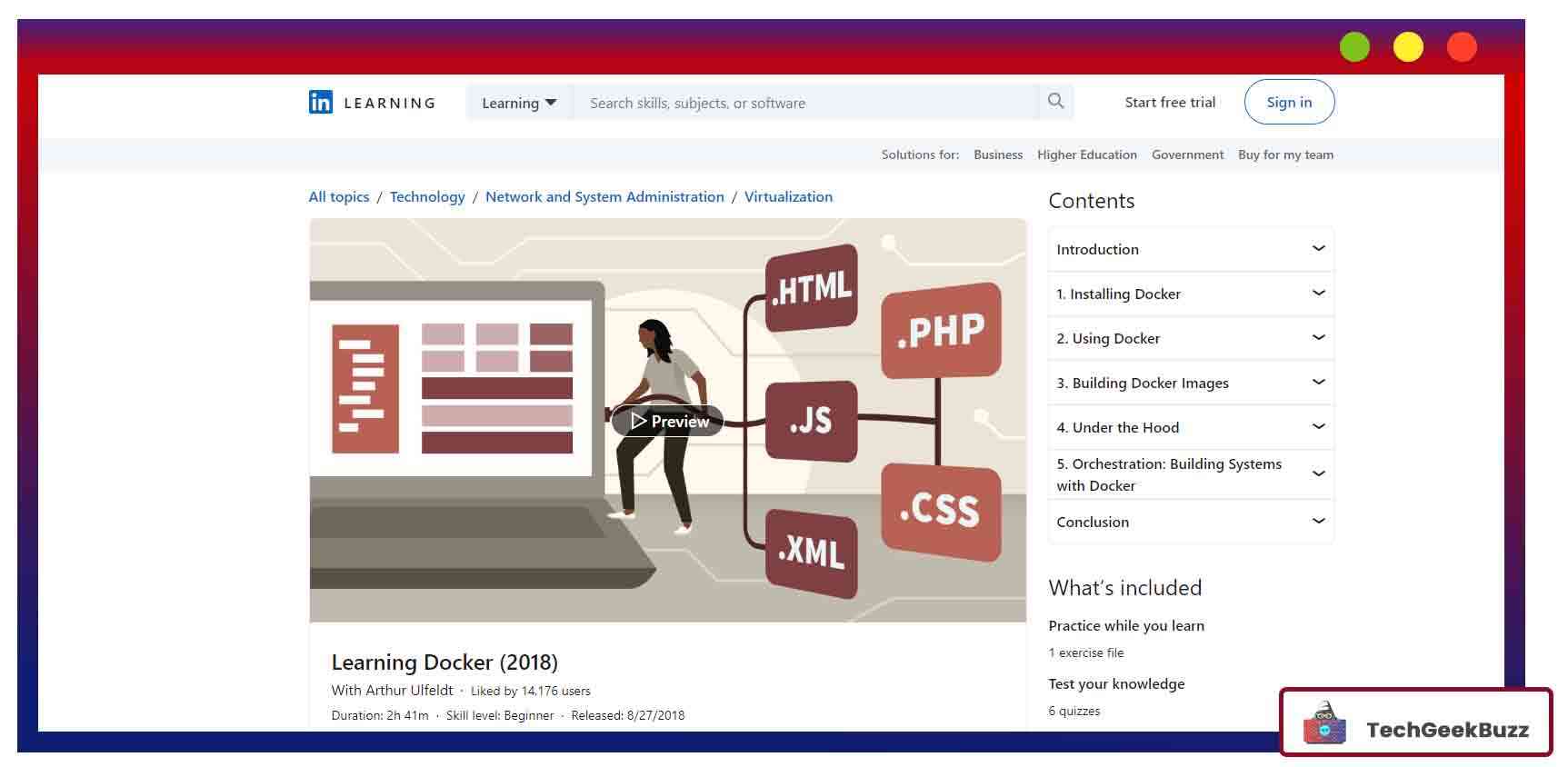Expand the Orchestration chapter chevron
The width and height of the screenshot is (1568, 767).
[x=1318, y=474]
